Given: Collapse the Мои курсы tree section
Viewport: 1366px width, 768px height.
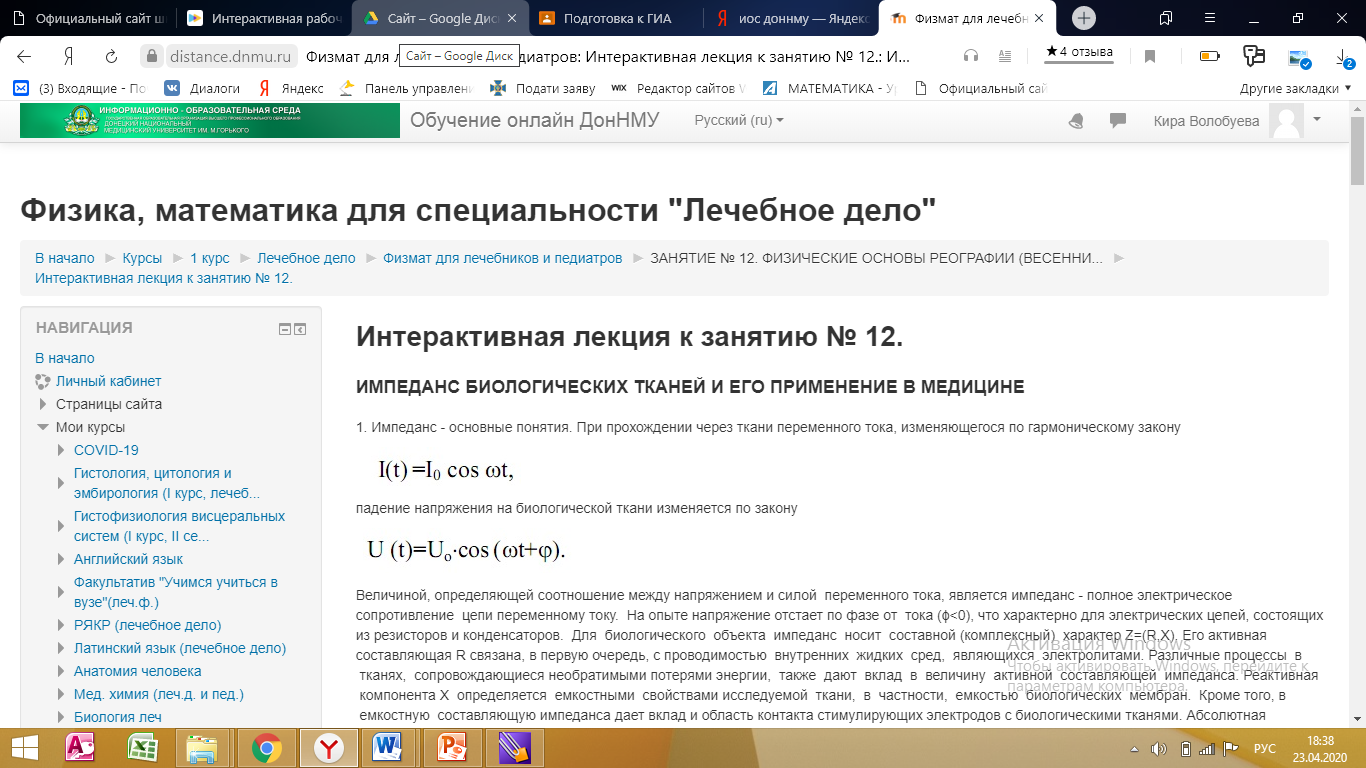Looking at the screenshot, I should (x=43, y=427).
